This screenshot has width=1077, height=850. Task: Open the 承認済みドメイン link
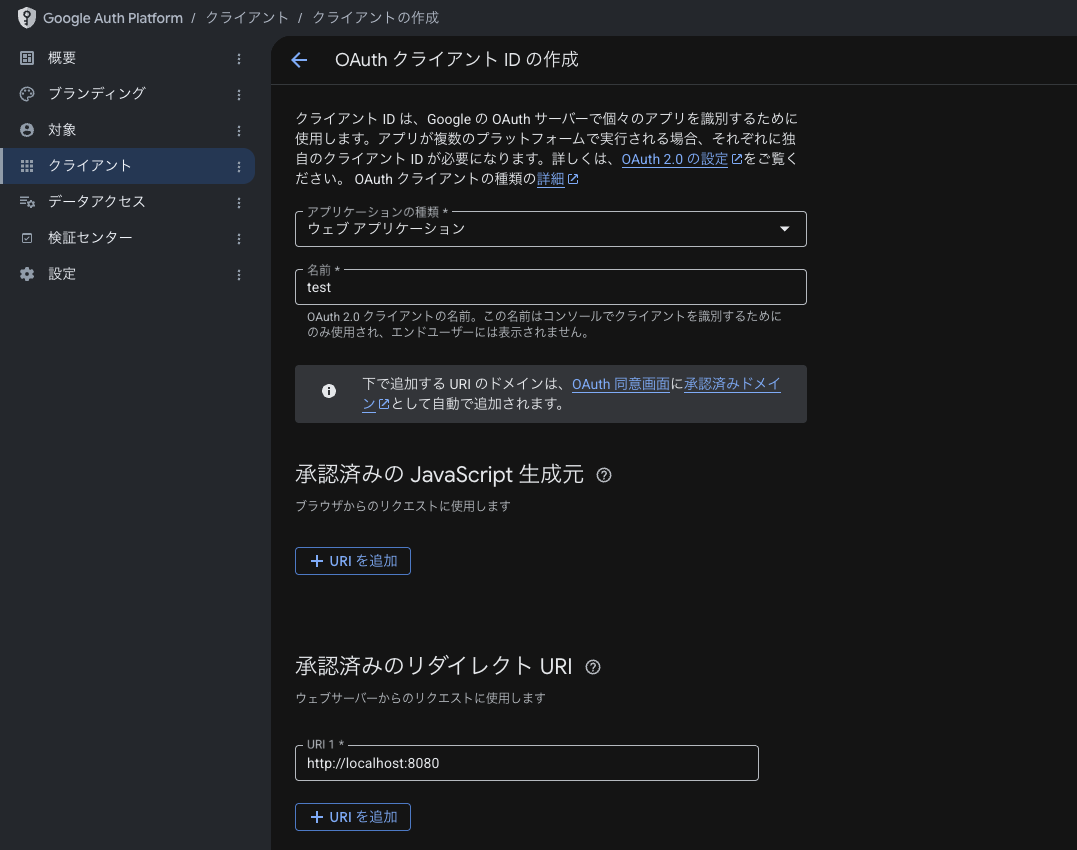732,384
